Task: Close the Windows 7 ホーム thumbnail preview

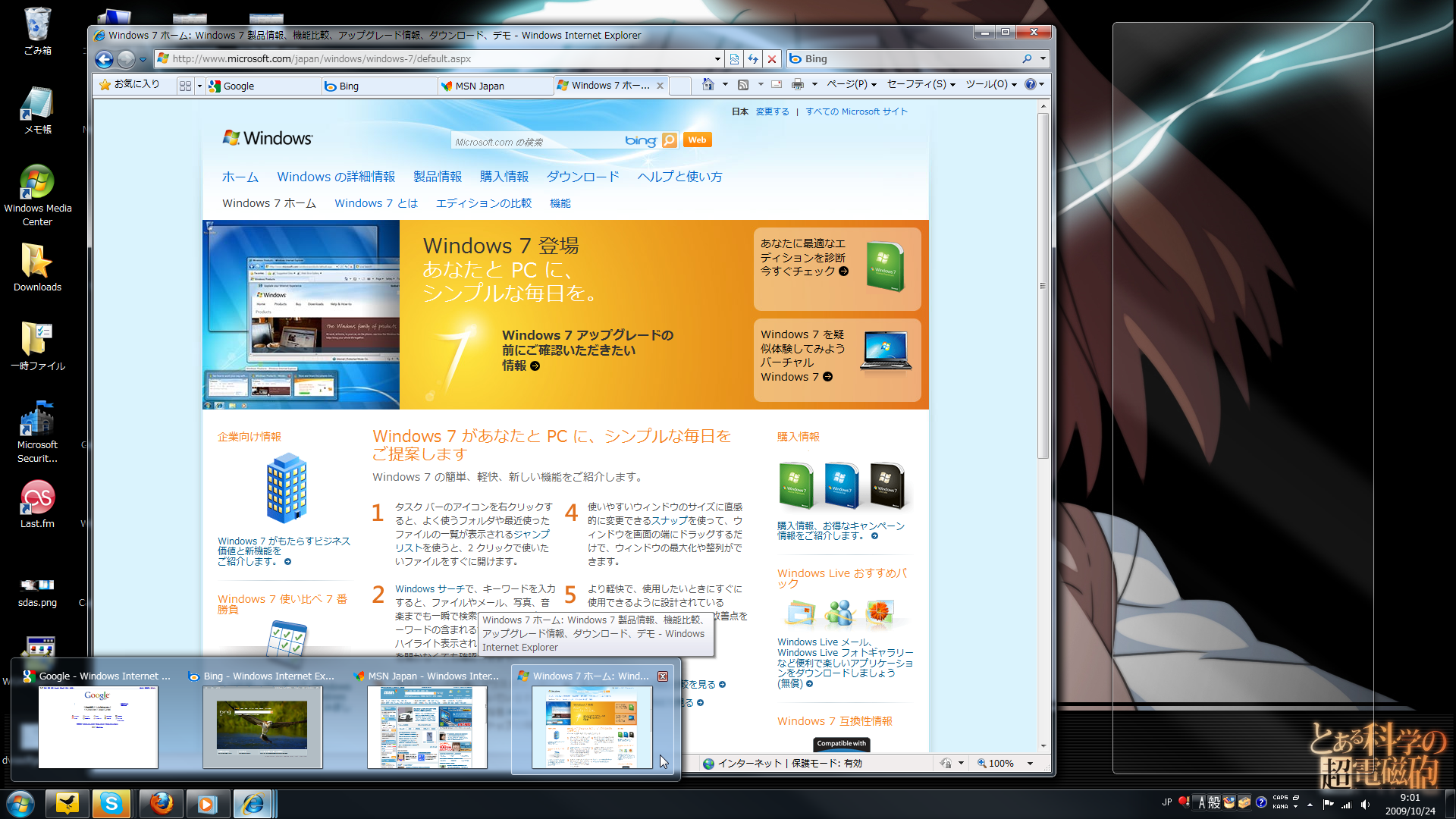Action: click(x=663, y=676)
